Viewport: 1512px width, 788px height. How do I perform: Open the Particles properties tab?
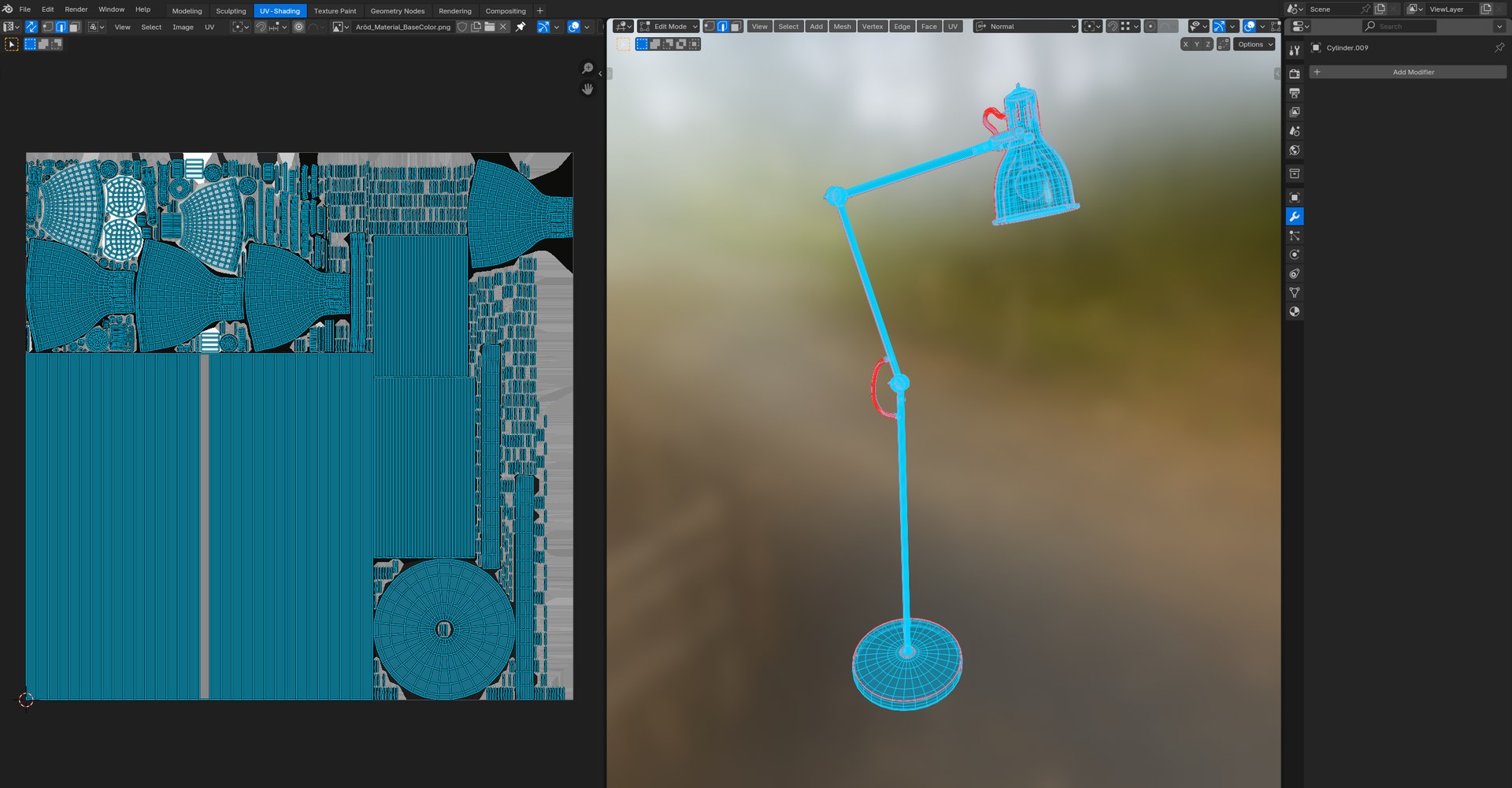[x=1294, y=236]
